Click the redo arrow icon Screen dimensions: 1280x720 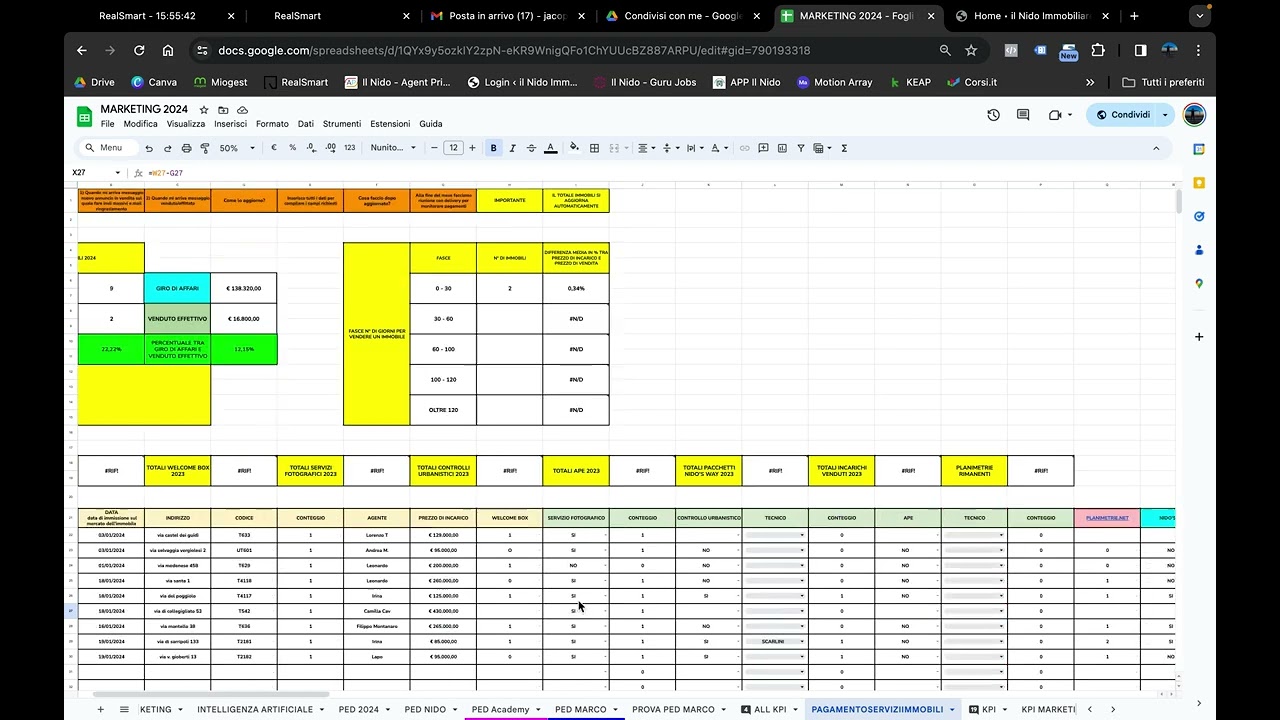pyautogui.click(x=167, y=148)
